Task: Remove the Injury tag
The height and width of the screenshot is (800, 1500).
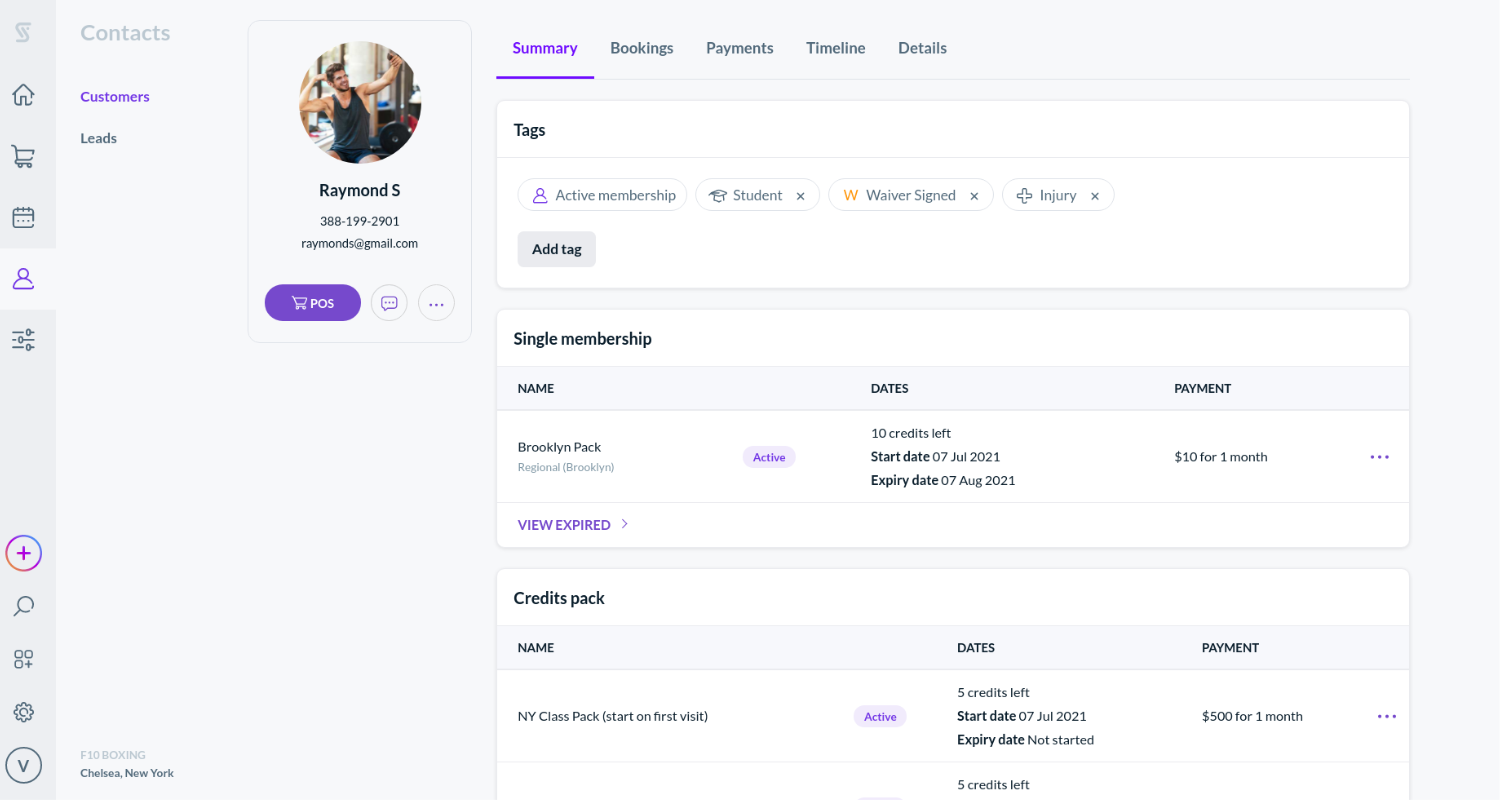Action: pos(1094,195)
